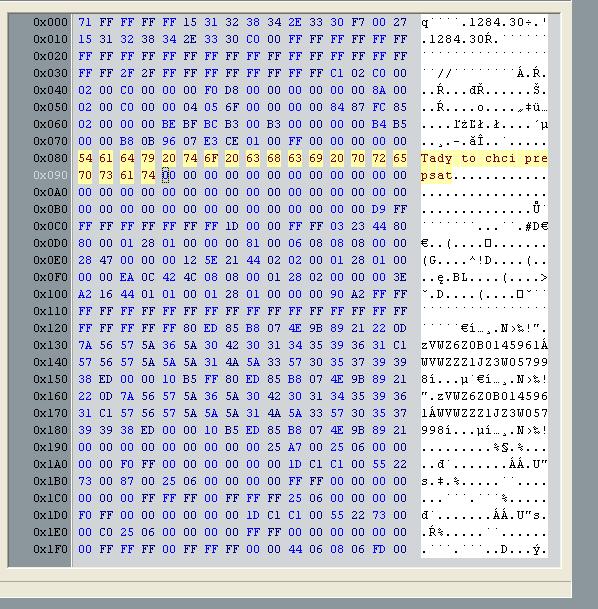
Task: Click first byte 71 in row 0x000
Action: tap(85, 23)
